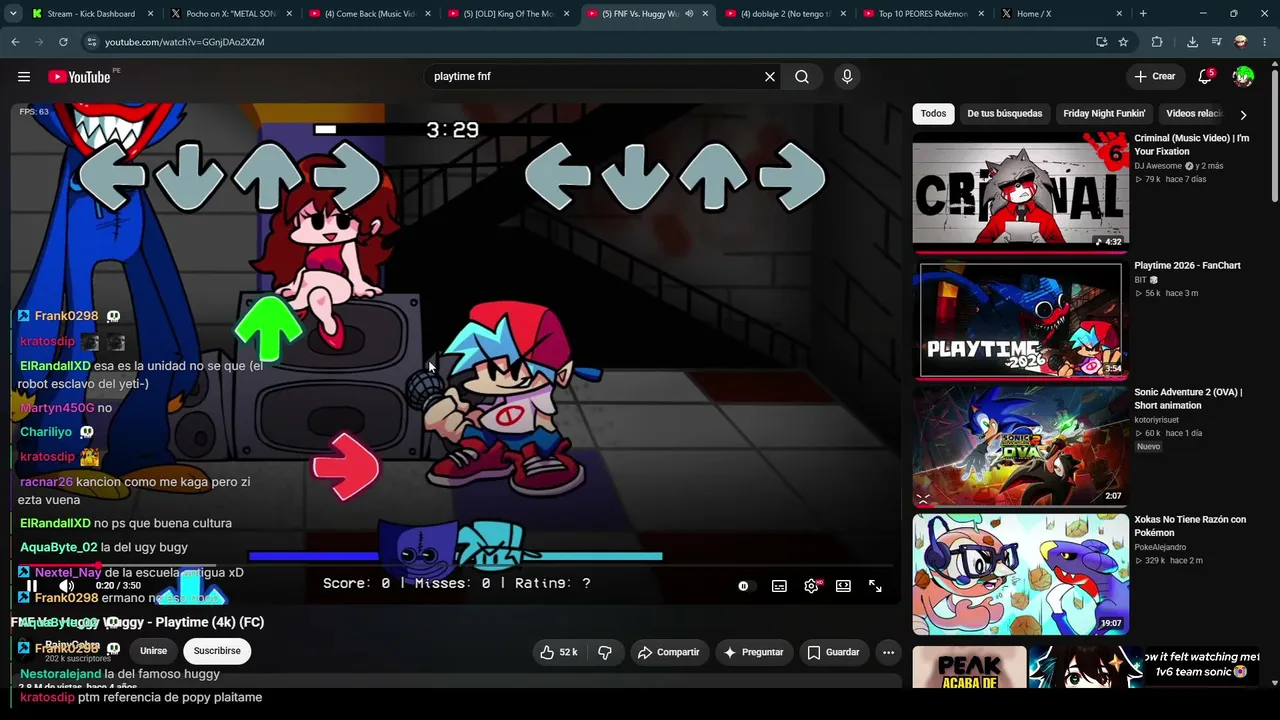The width and height of the screenshot is (1280, 720).
Task: Pause the video playback
Action: pos(32,586)
